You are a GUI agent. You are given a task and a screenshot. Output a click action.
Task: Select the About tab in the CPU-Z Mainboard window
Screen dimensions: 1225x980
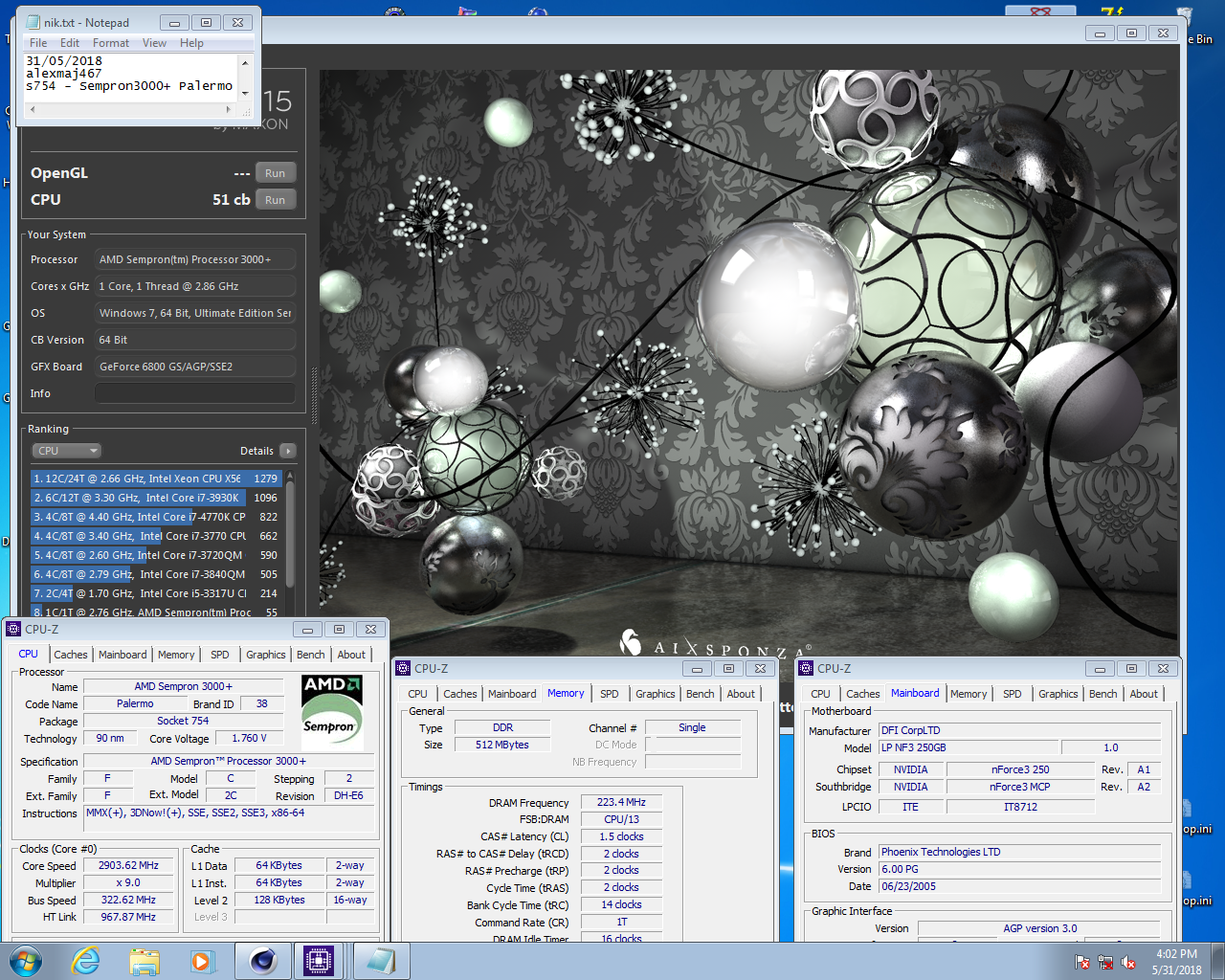[1144, 694]
